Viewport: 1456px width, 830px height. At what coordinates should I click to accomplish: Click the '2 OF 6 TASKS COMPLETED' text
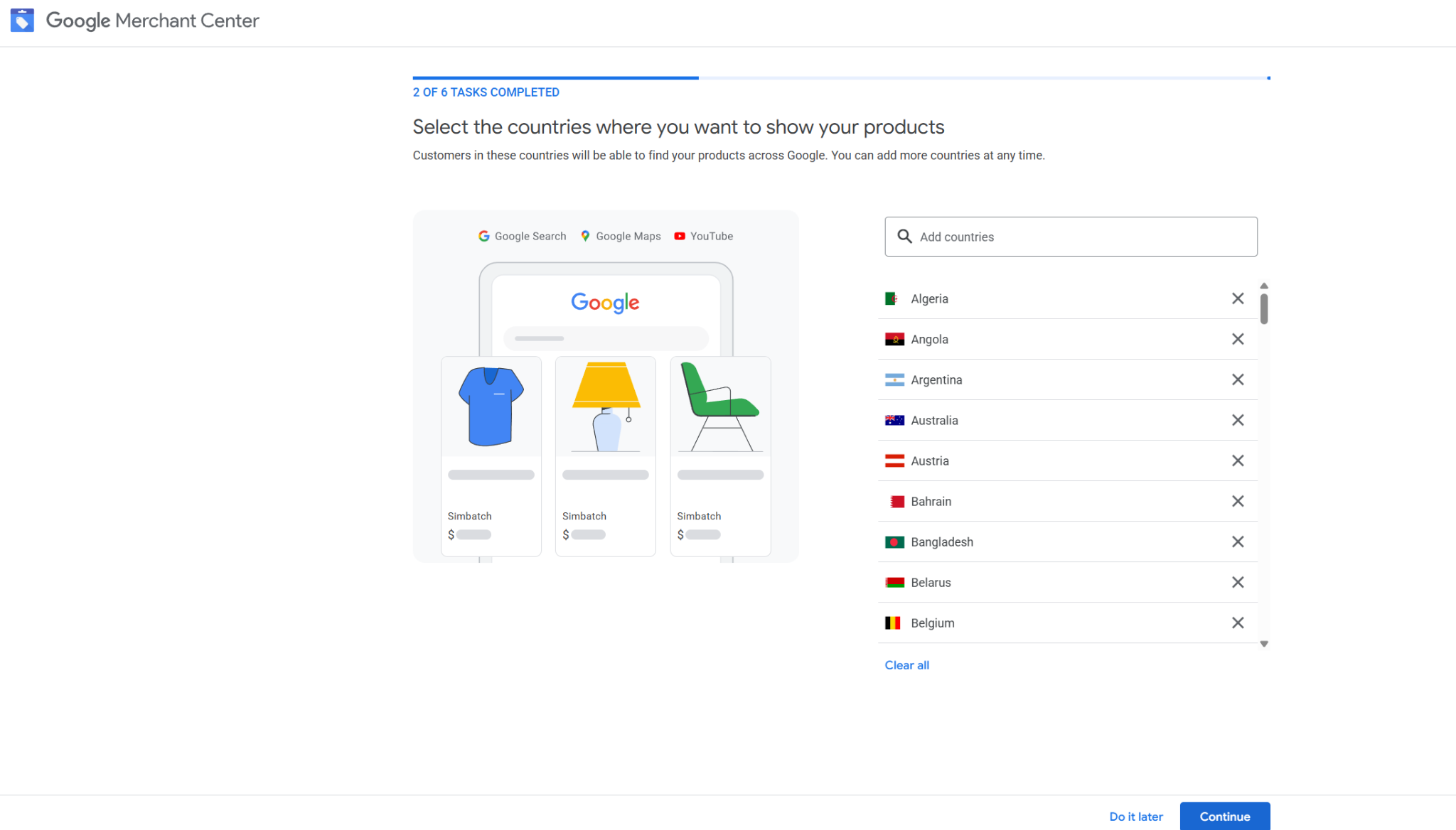pyautogui.click(x=486, y=92)
